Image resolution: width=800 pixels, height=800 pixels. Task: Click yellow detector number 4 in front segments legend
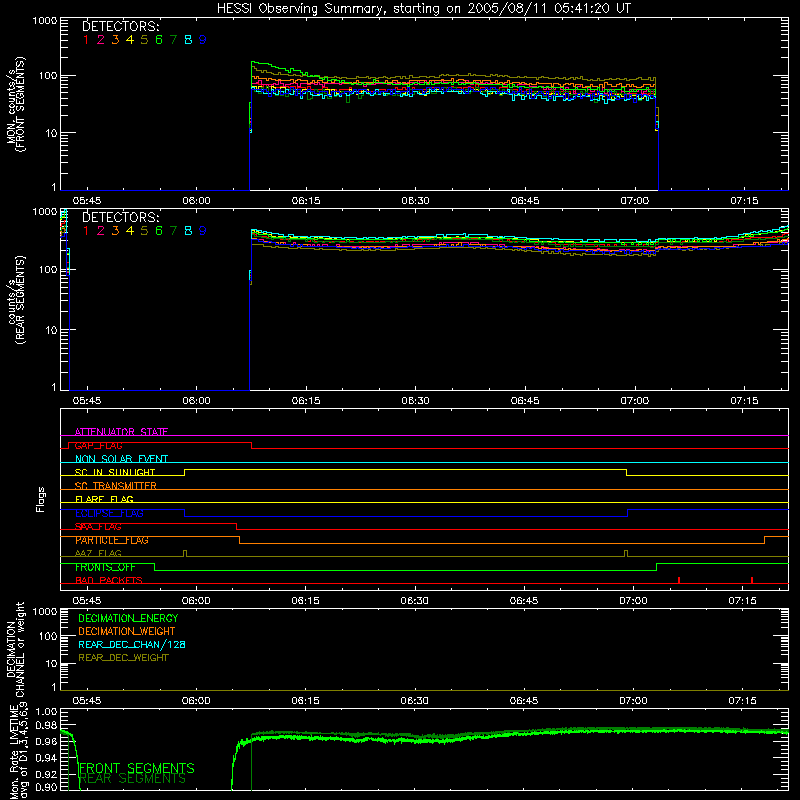[x=130, y=40]
